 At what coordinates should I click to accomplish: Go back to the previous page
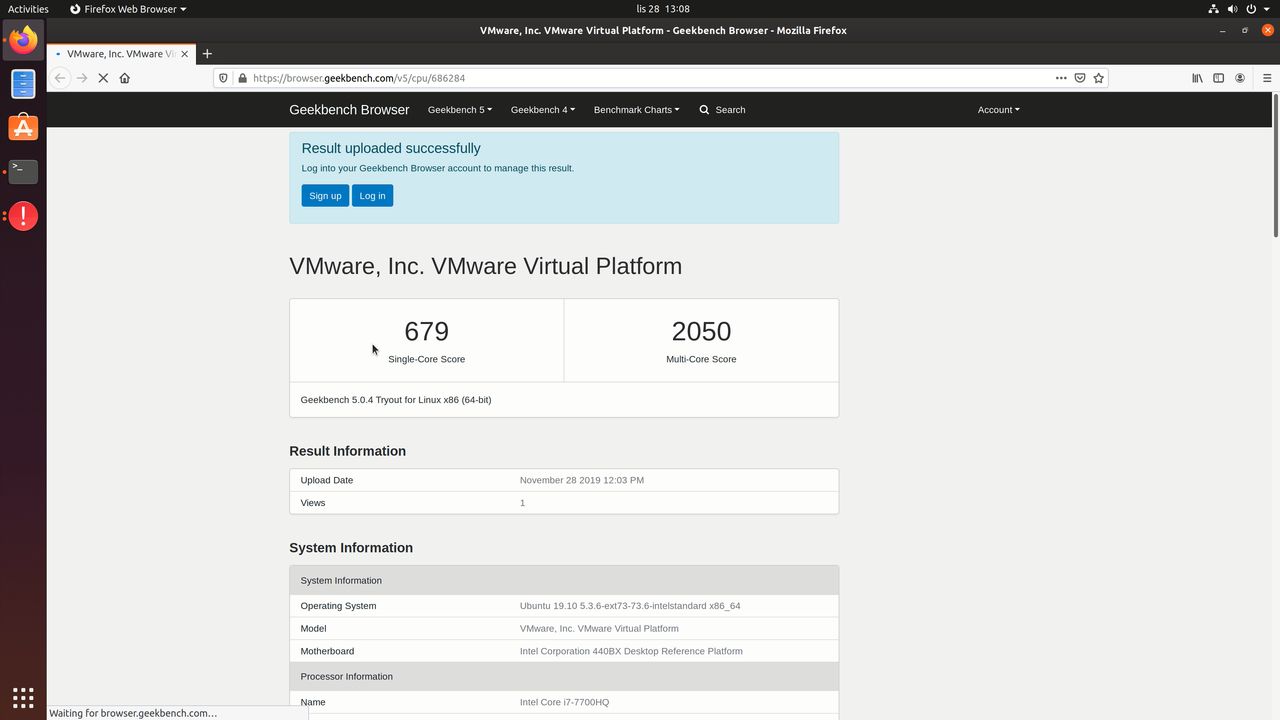[60, 78]
